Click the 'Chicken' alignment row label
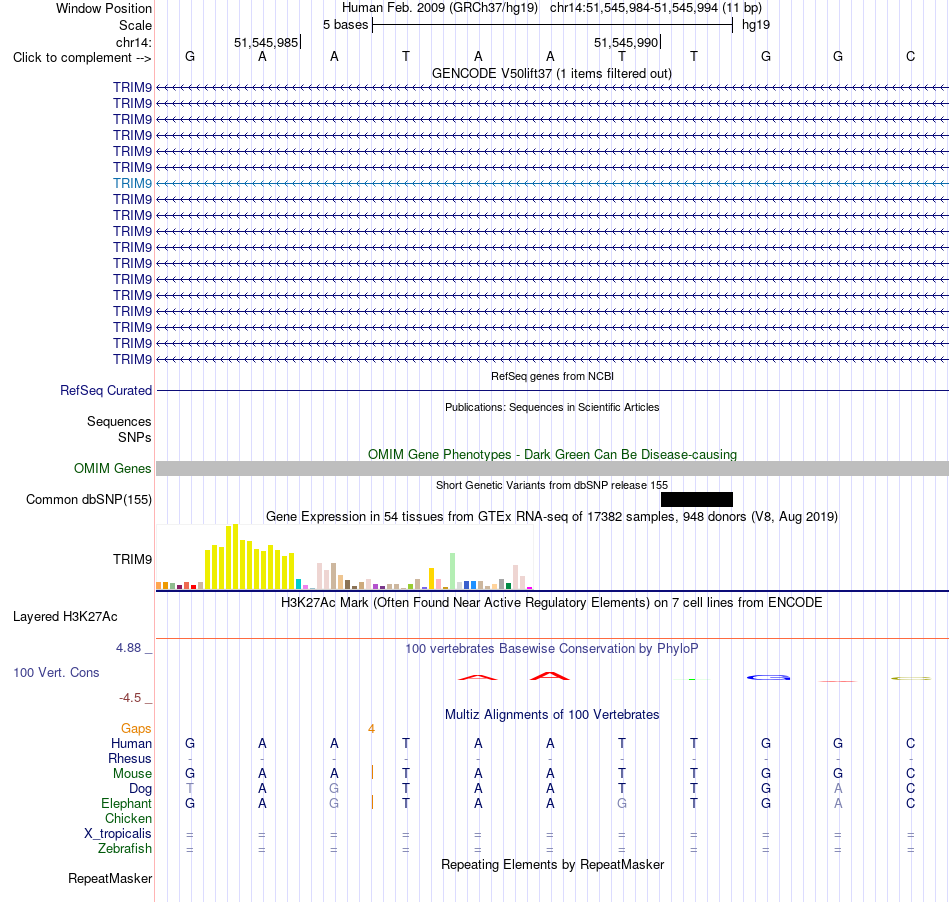Screen dimensions: 950x902 (128, 818)
